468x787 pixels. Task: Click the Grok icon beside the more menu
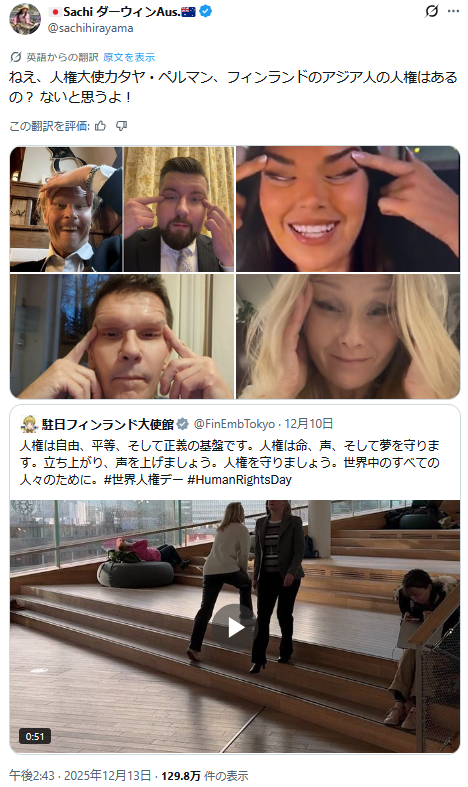(432, 11)
